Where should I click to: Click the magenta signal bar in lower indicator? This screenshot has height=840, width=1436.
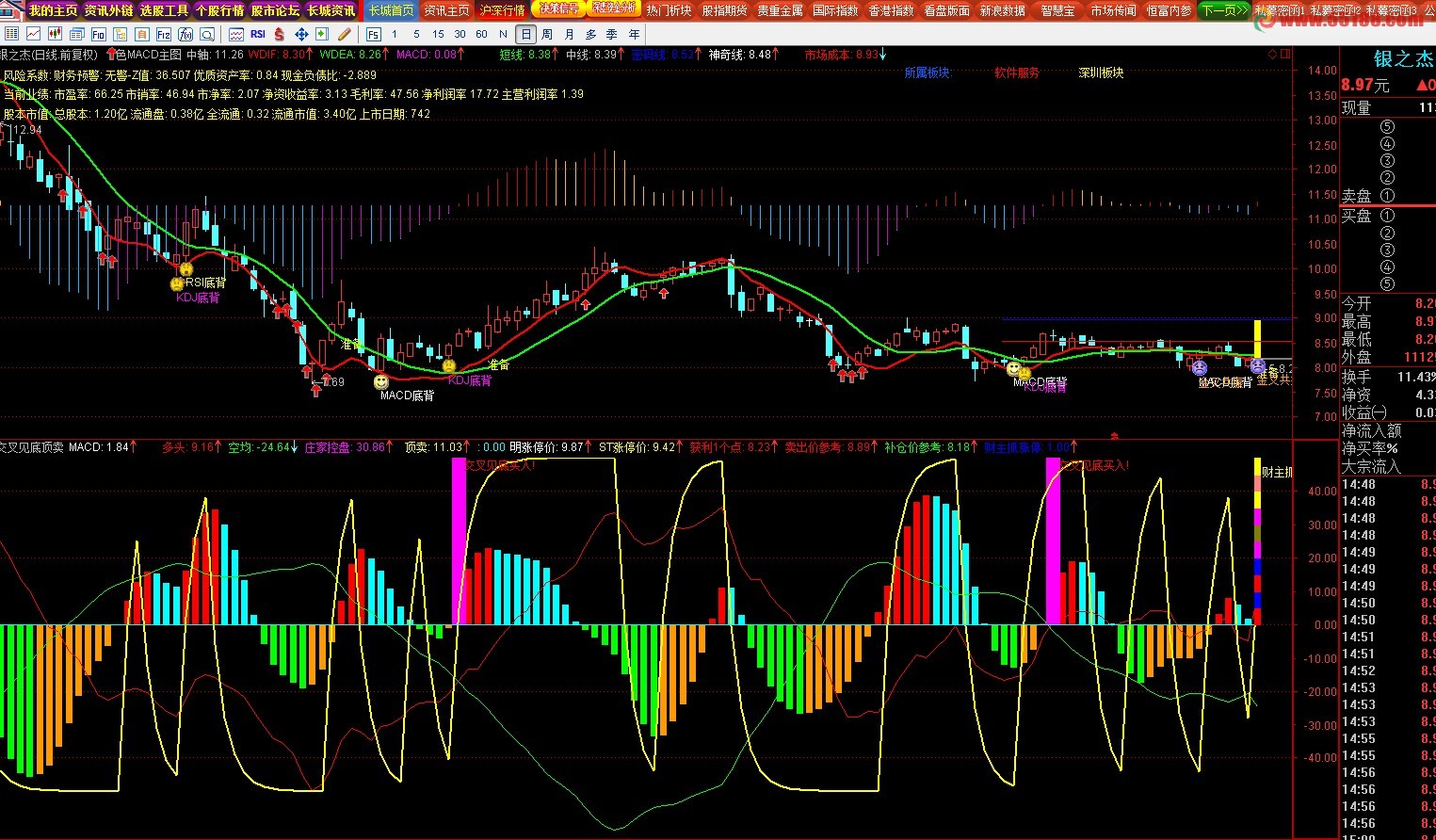459,541
